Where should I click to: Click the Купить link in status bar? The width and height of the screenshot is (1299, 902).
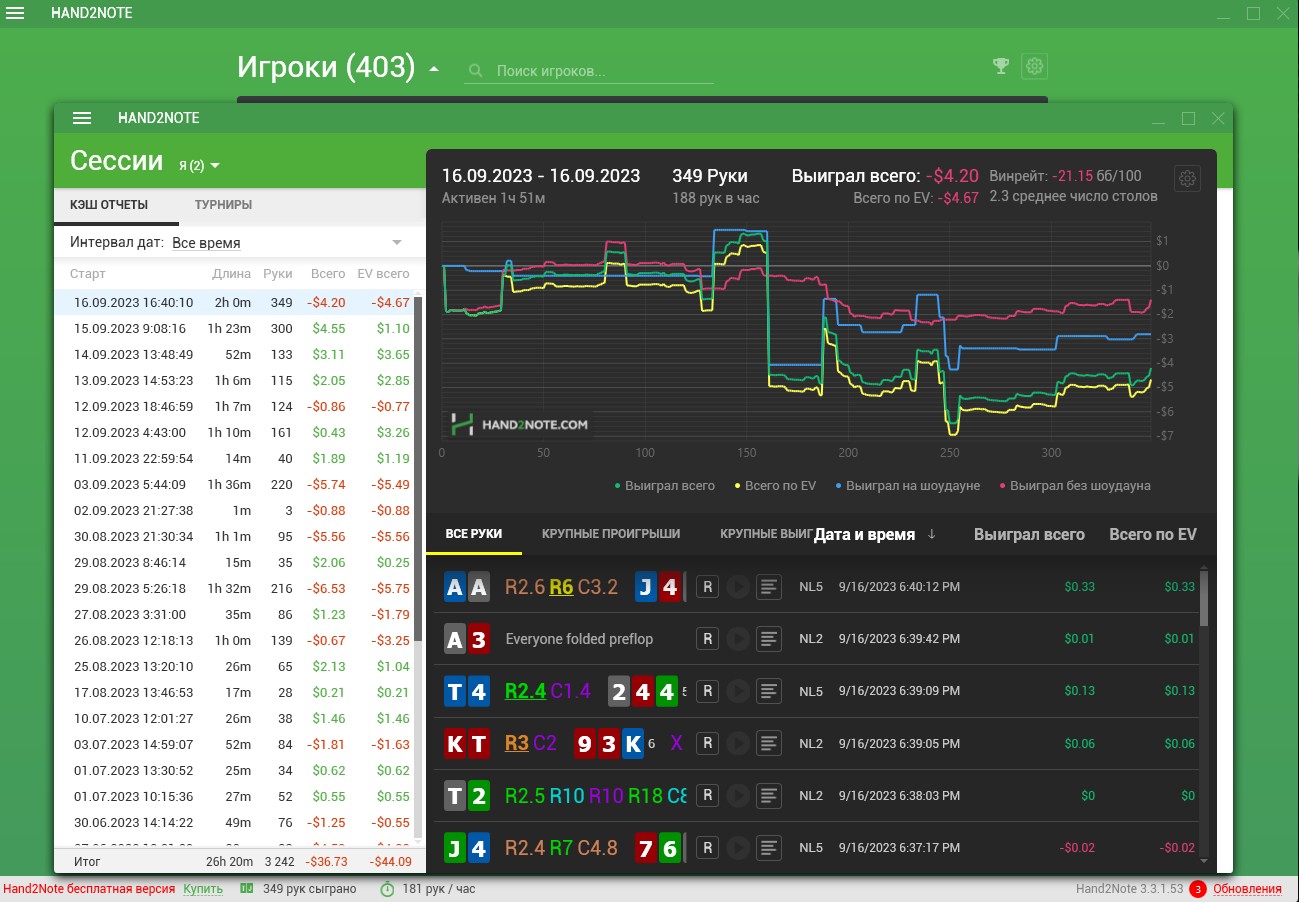click(x=203, y=889)
